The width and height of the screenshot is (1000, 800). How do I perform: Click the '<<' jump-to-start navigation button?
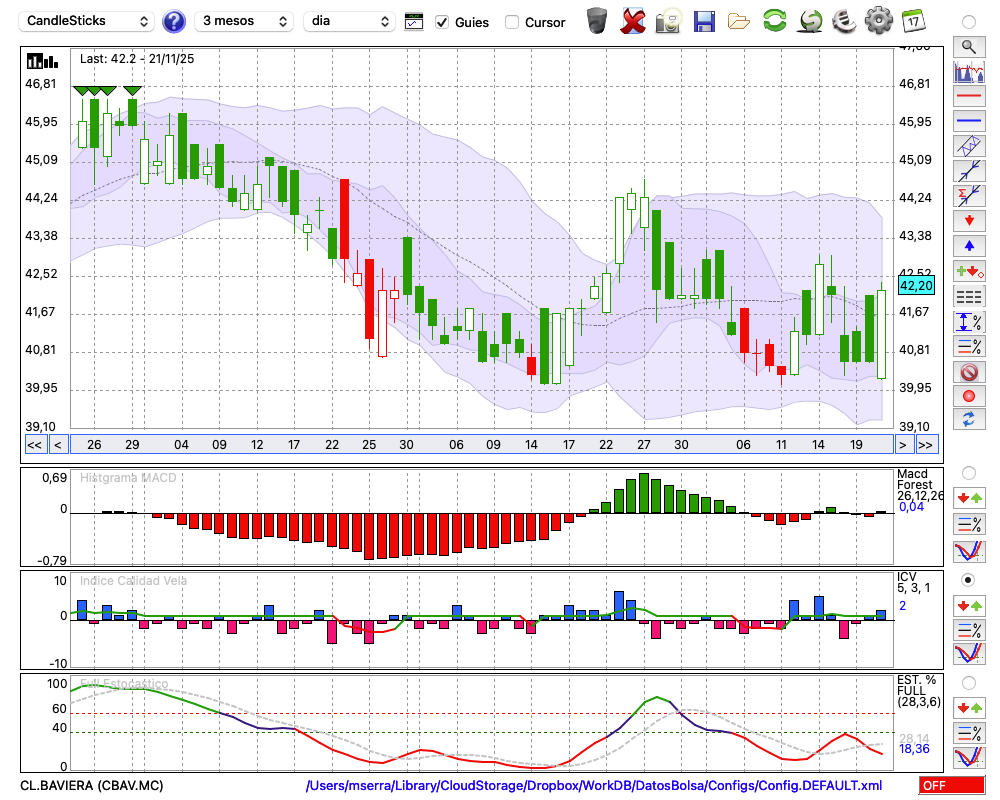(x=34, y=445)
